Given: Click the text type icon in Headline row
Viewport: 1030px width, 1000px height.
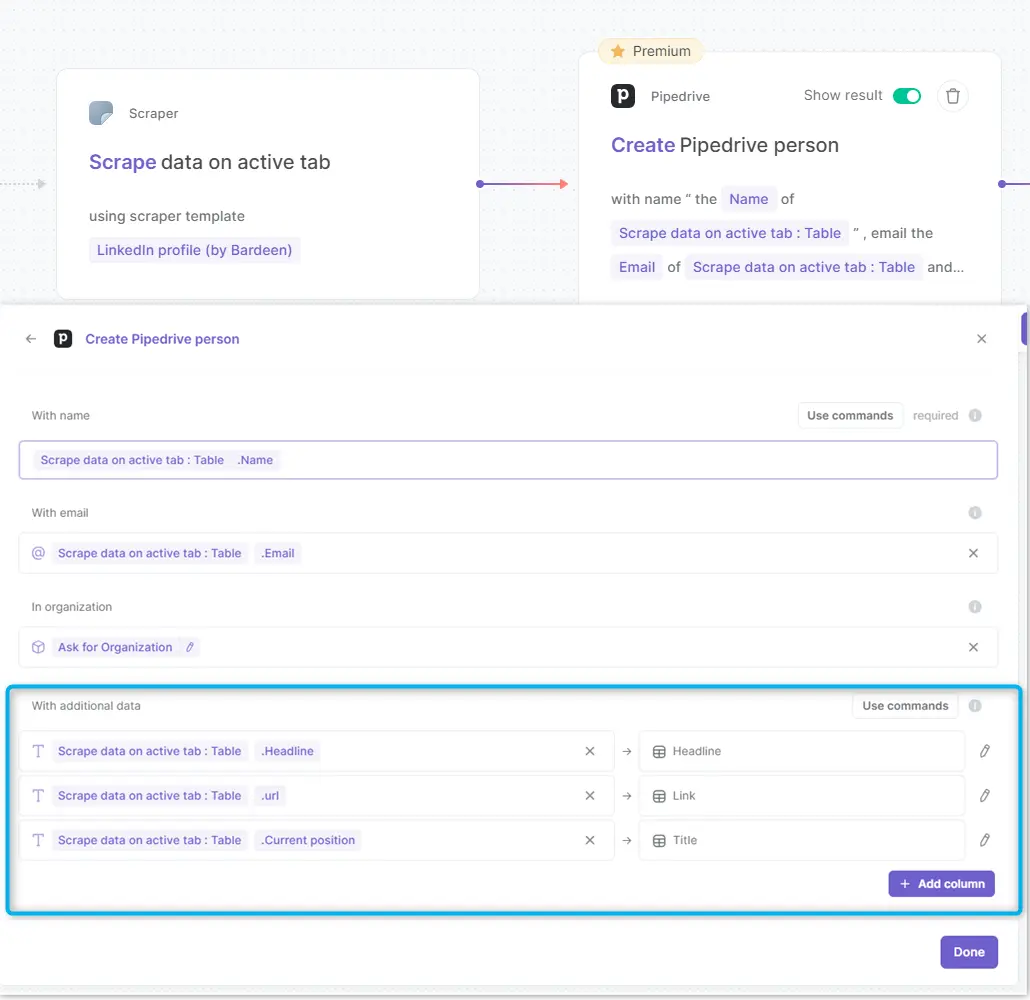Looking at the screenshot, I should pos(38,751).
